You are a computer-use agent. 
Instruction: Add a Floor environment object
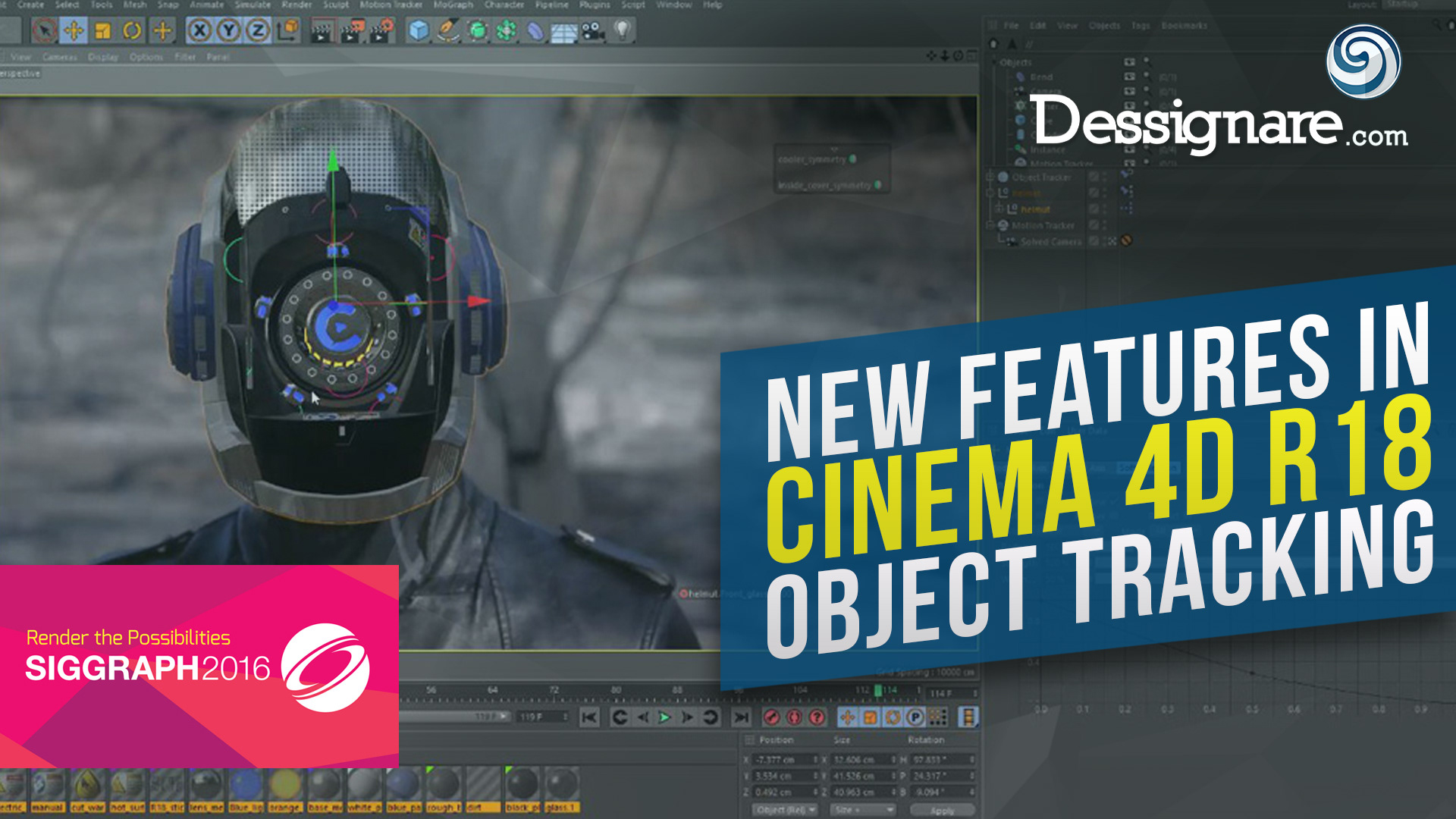point(564,32)
